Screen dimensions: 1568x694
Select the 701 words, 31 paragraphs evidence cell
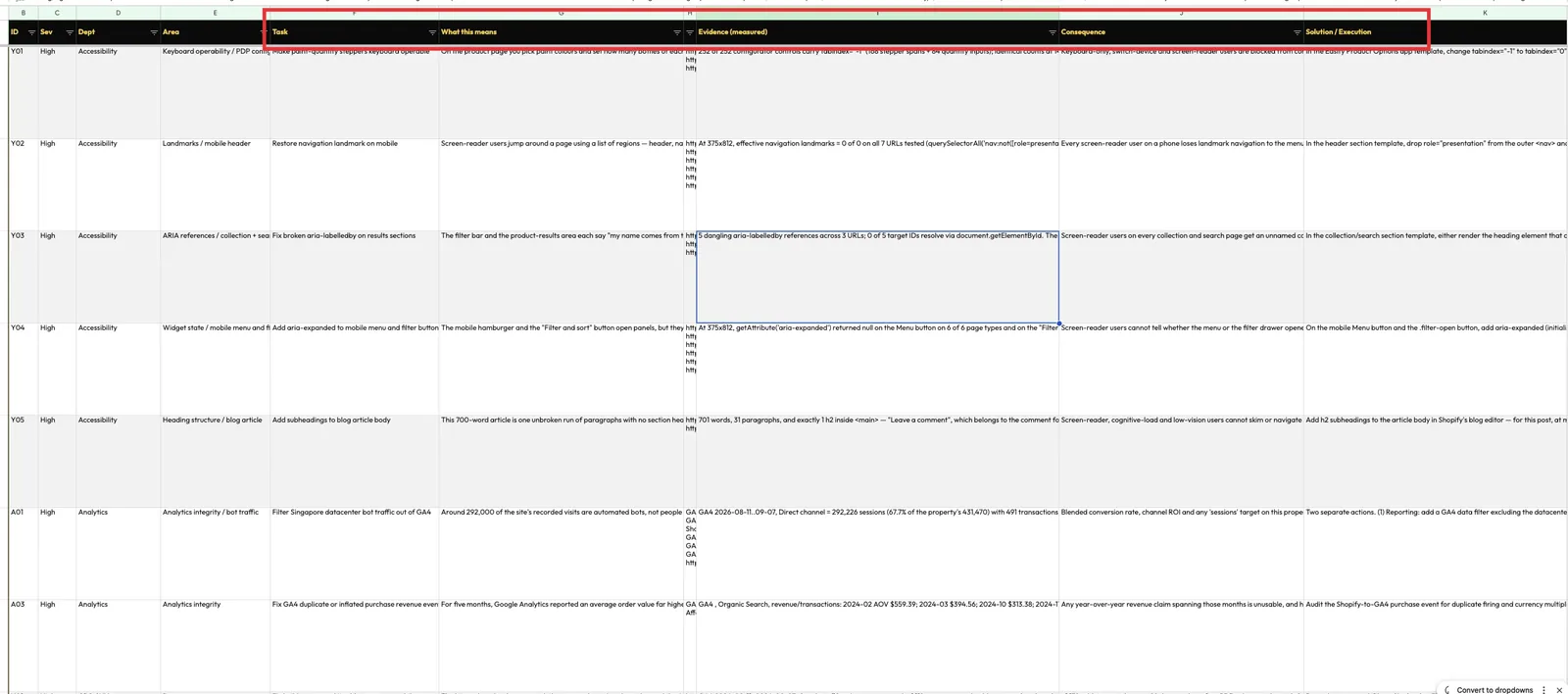point(877,461)
